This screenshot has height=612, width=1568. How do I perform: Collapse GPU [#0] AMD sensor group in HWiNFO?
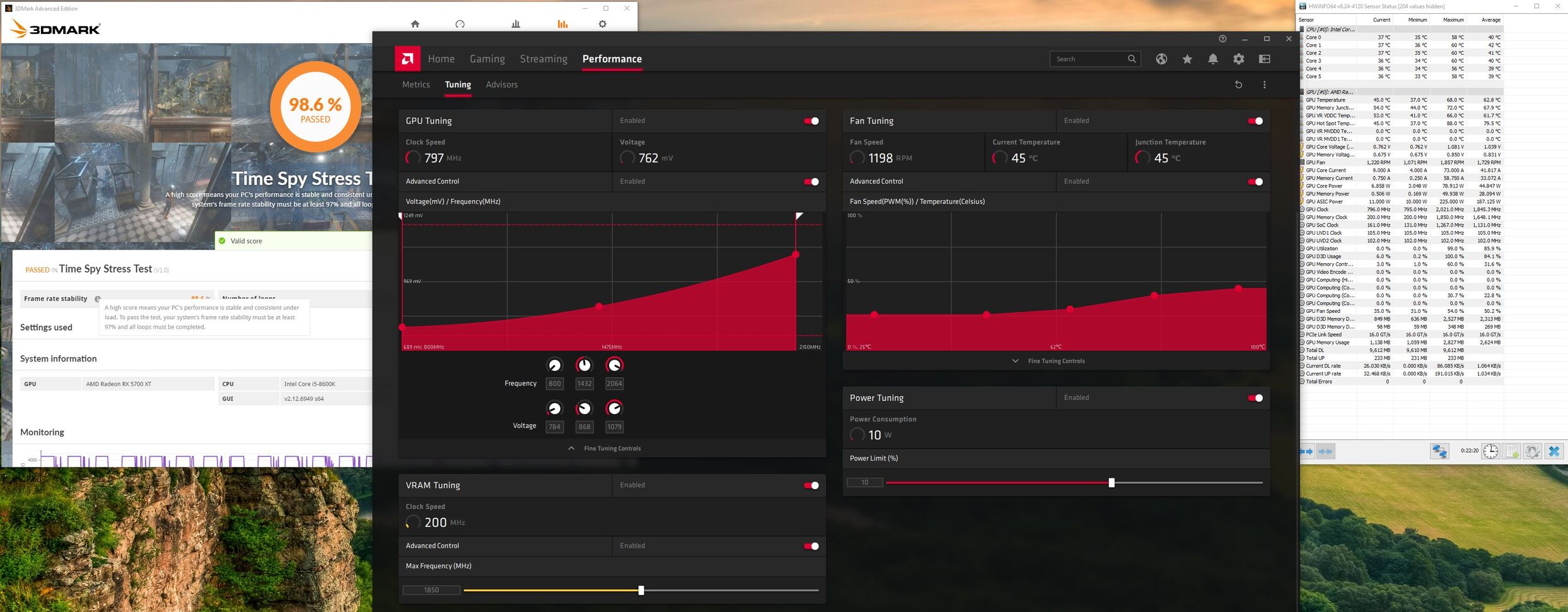click(1328, 92)
